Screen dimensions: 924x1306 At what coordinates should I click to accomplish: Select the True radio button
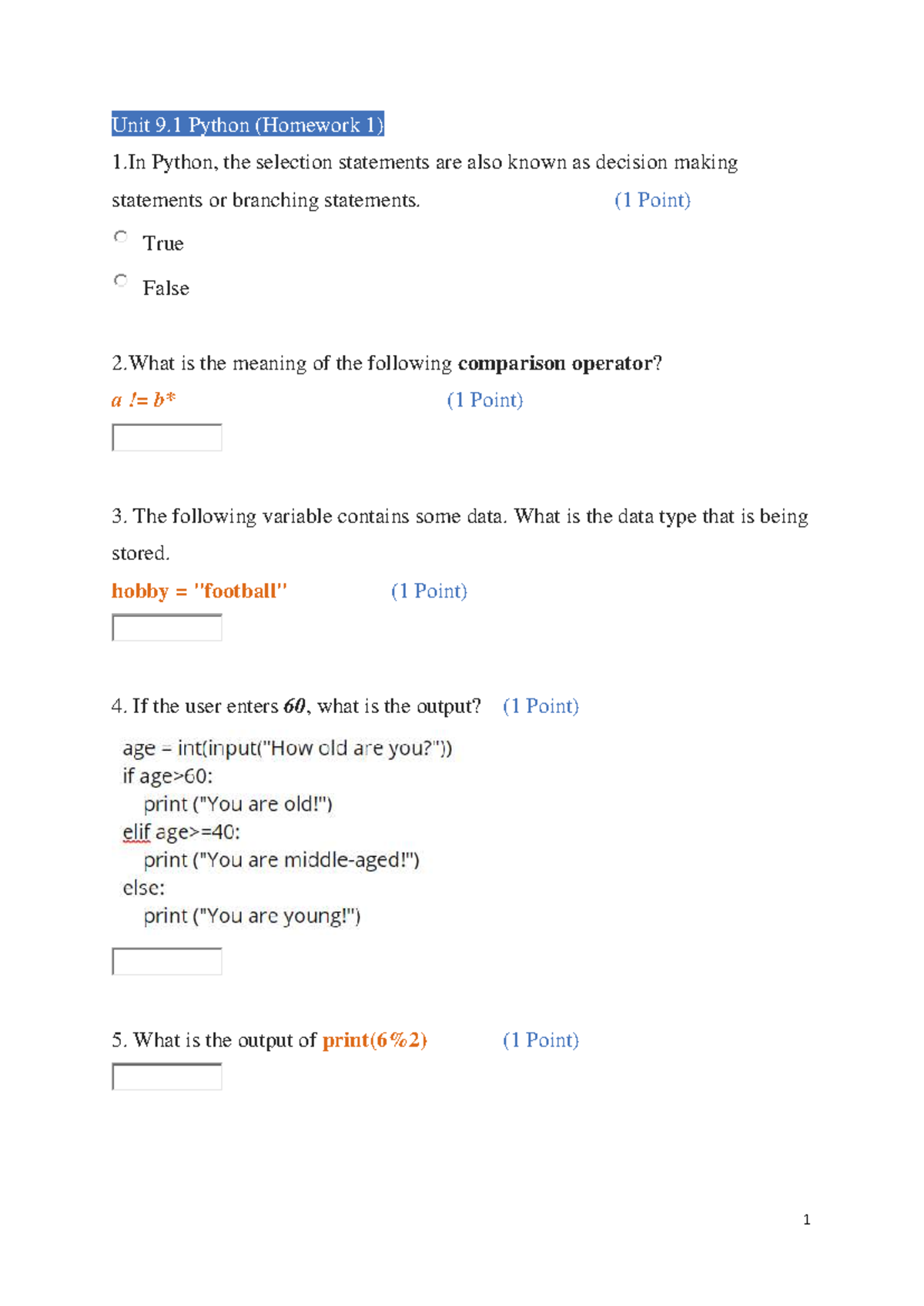tap(121, 237)
